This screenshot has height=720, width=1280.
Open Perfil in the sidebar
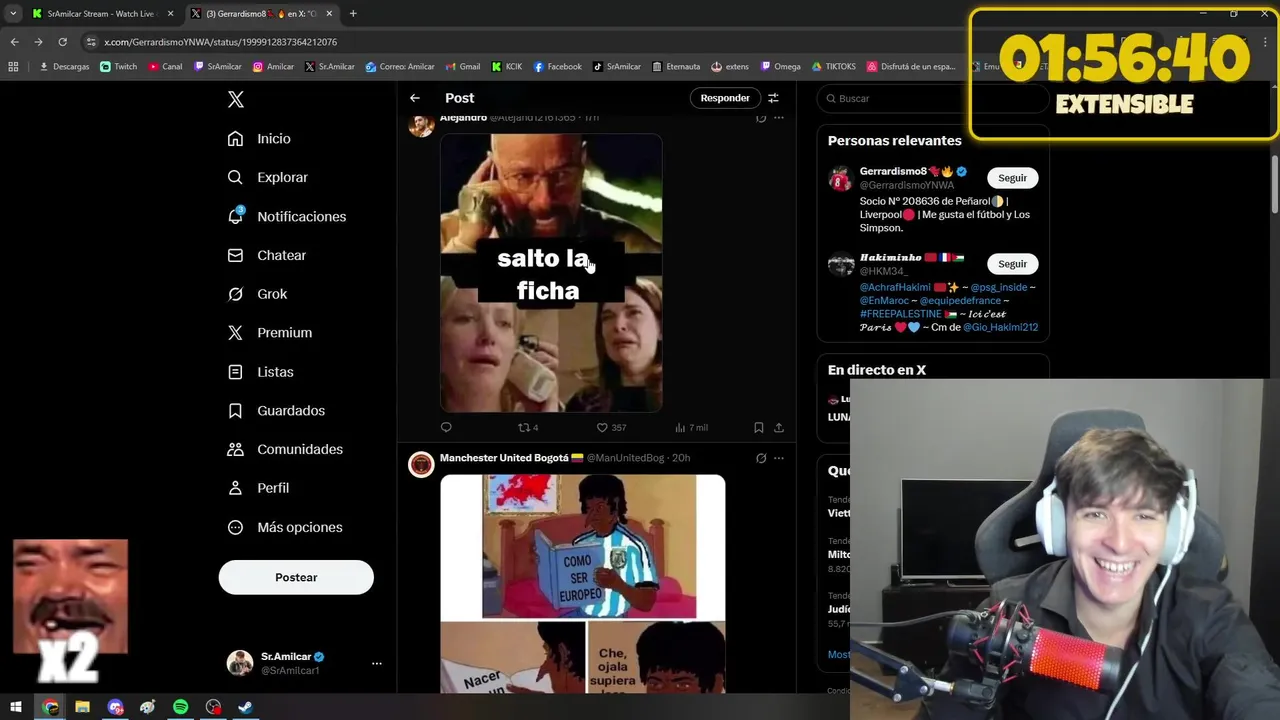[x=258, y=488]
